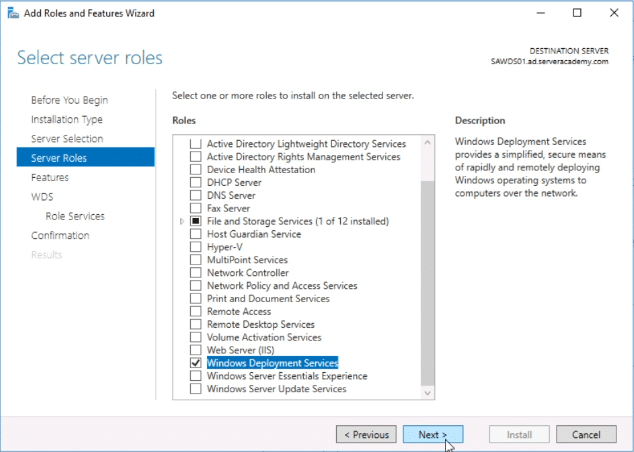Open the Installation Type step
Viewport: 634px width, 452px height.
(66, 119)
